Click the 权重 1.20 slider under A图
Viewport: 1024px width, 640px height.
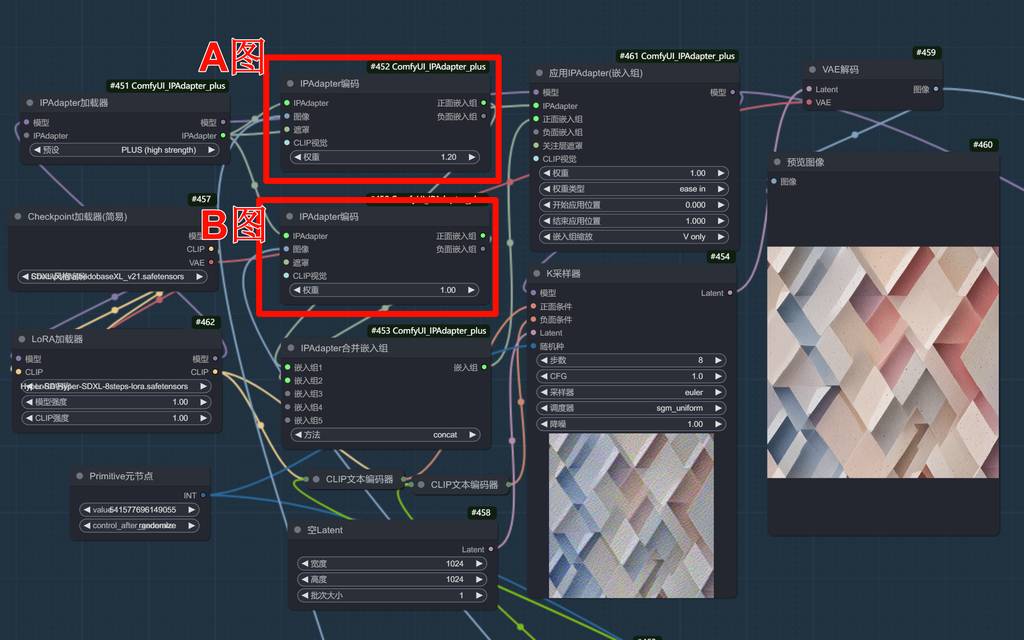click(385, 157)
